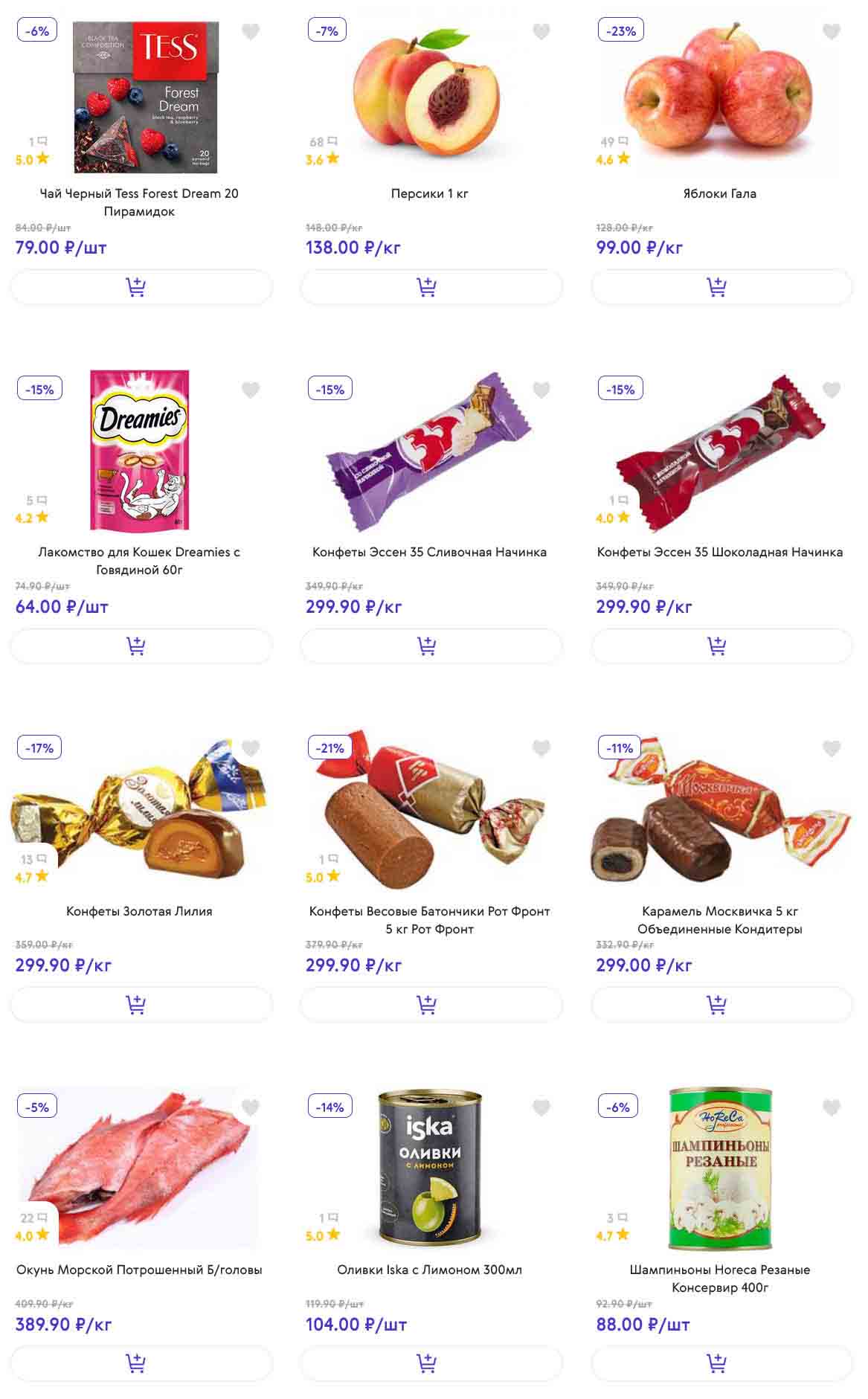This screenshot has height=1399, width=868.
Task: Open Шампиньоны Horeca Резаные product link
Action: (720, 1279)
